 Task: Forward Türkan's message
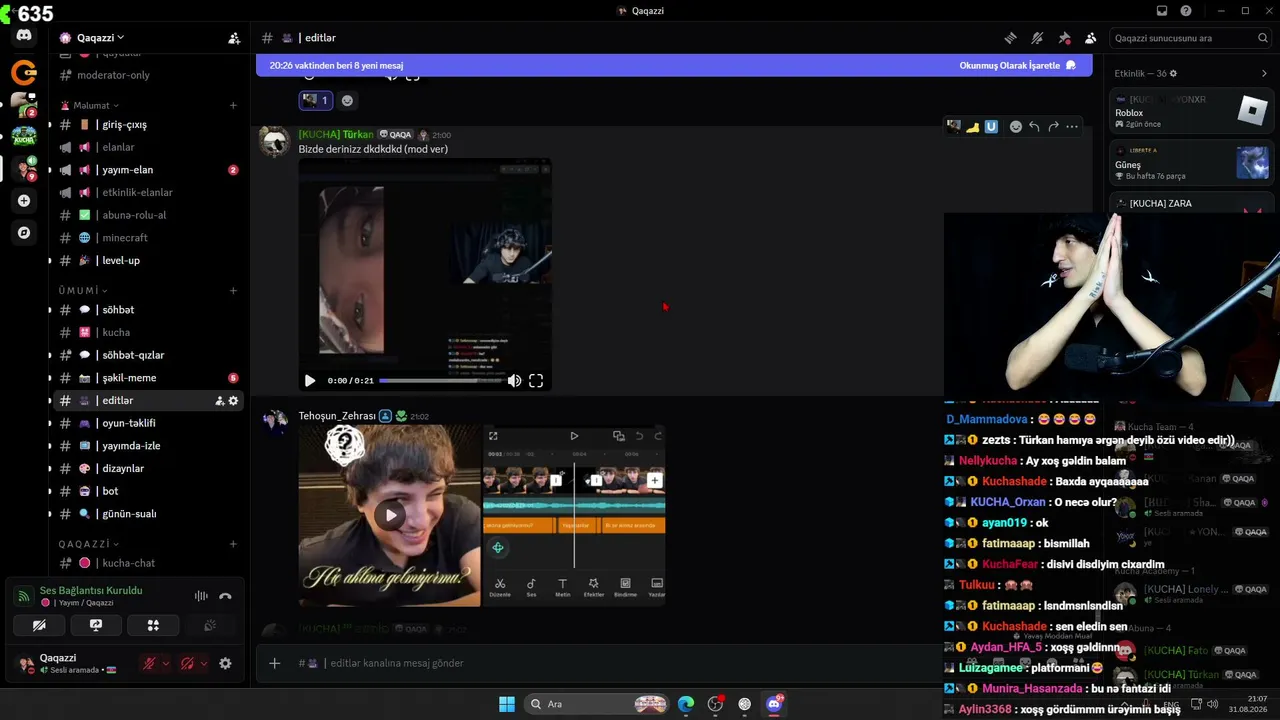tap(1053, 127)
